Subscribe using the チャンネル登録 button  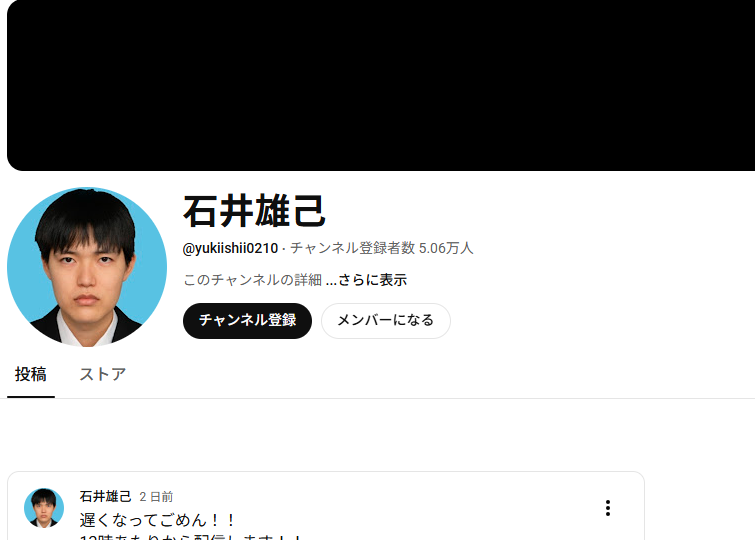pos(247,321)
